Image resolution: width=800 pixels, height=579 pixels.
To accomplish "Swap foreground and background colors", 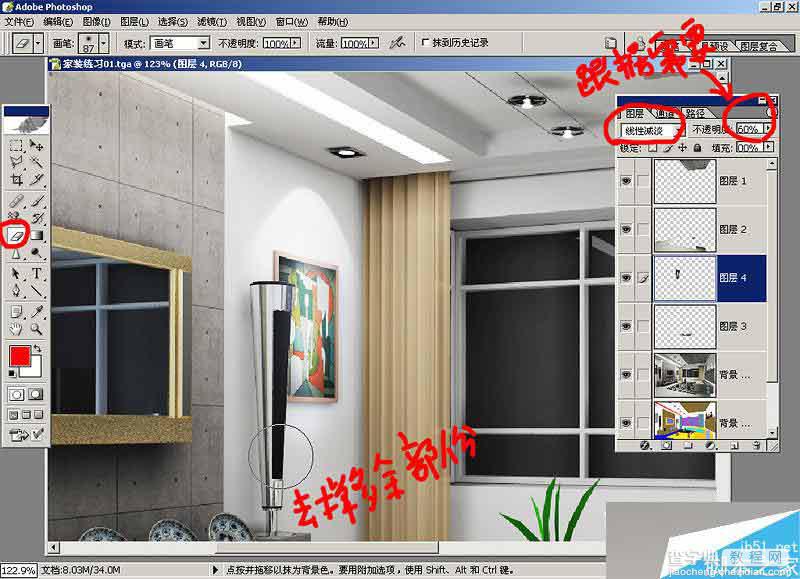I will [37, 348].
